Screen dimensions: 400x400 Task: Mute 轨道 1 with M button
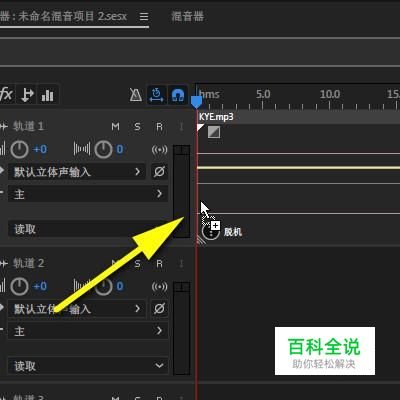[115, 127]
